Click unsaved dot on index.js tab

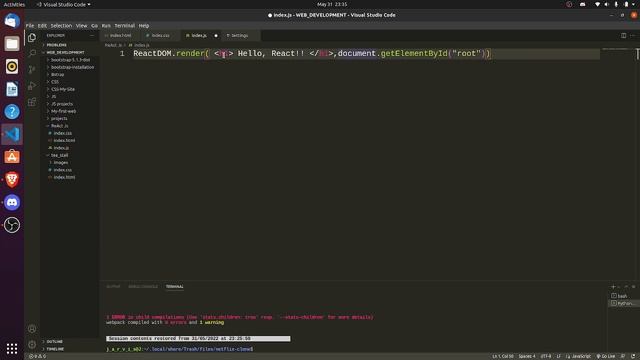coord(216,36)
